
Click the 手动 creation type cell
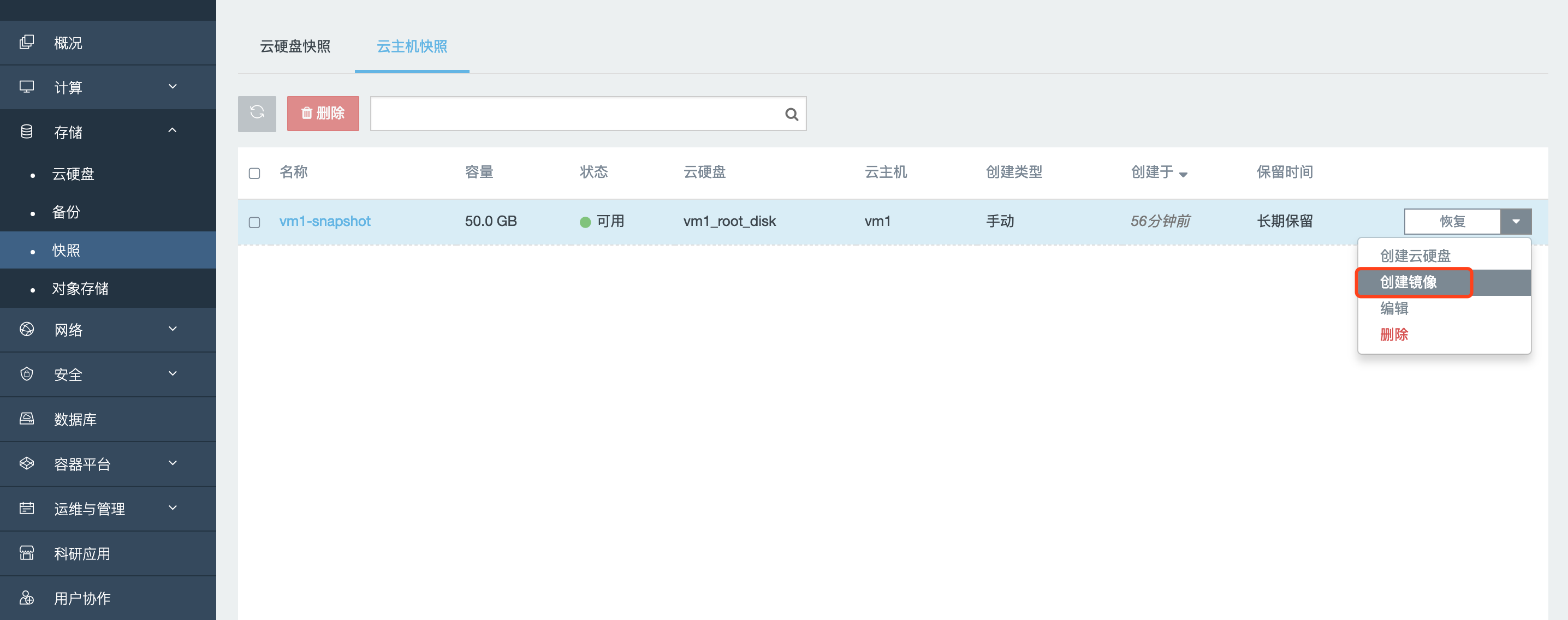pyautogui.click(x=1000, y=221)
